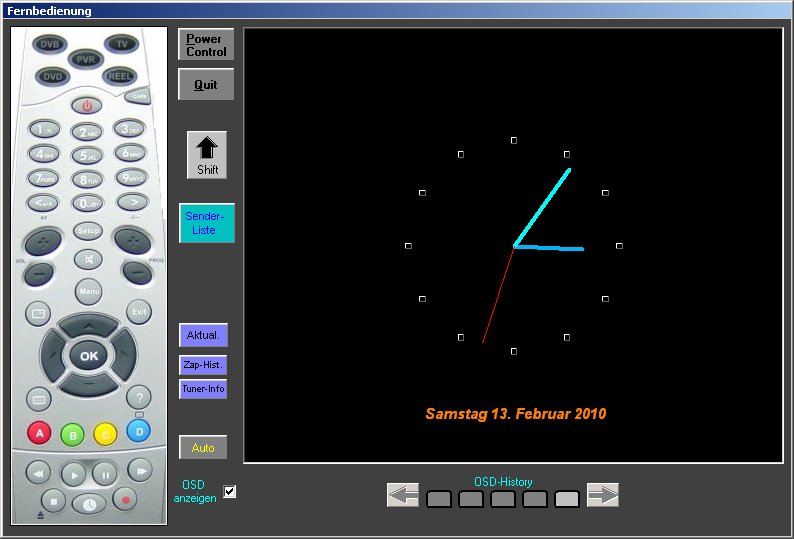Click the Quit button

[206, 85]
